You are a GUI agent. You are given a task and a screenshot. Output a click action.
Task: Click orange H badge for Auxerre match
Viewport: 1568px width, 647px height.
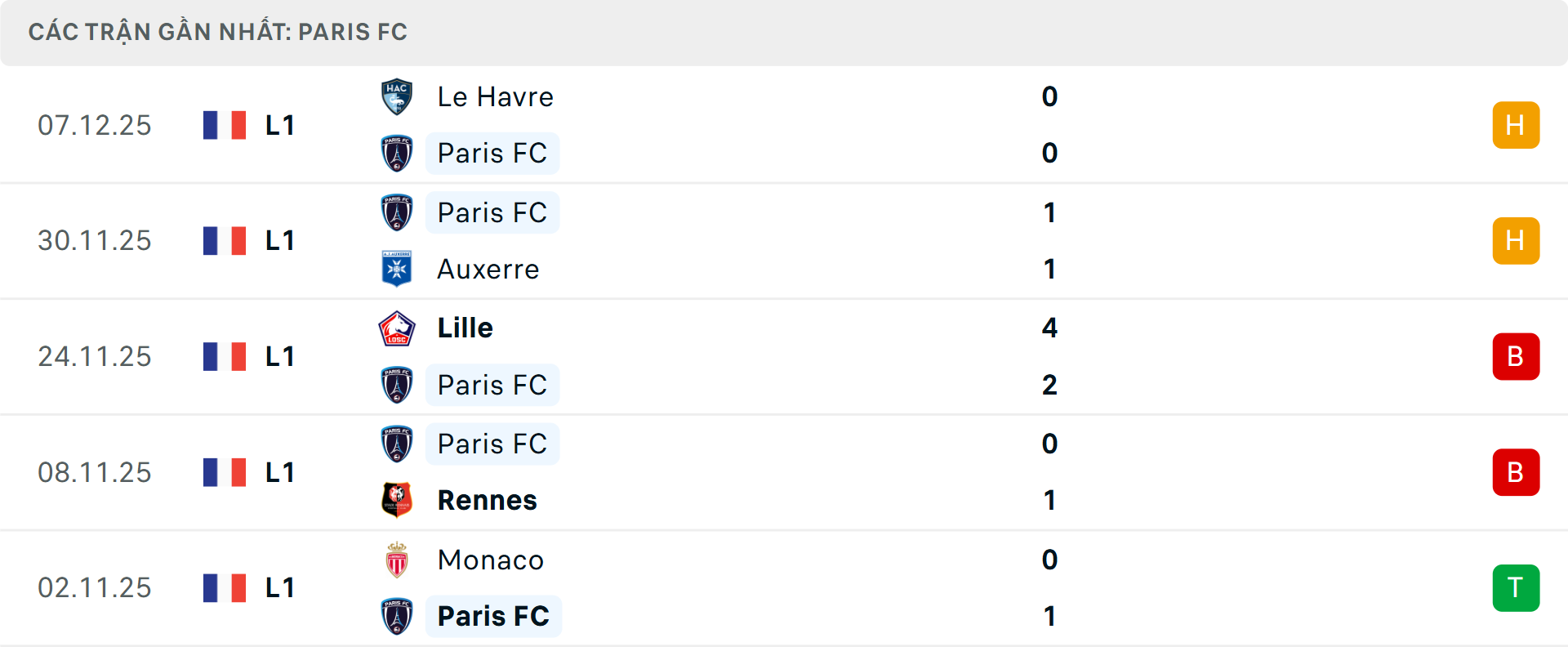[1516, 241]
